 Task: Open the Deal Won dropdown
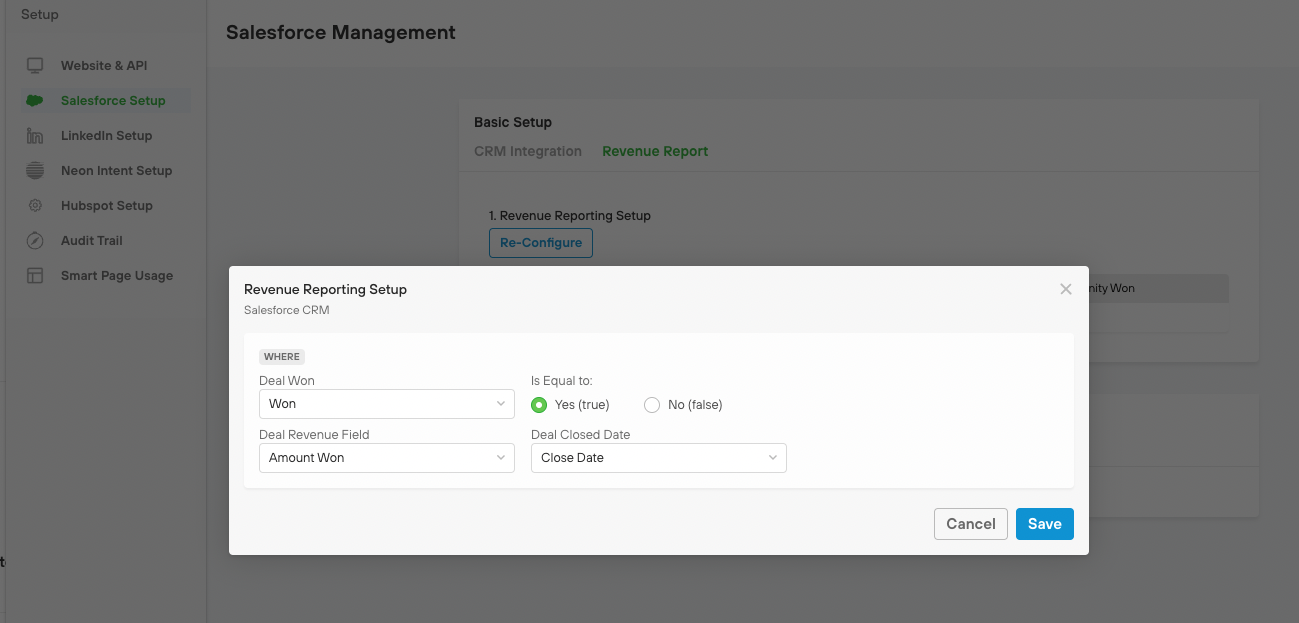point(387,404)
